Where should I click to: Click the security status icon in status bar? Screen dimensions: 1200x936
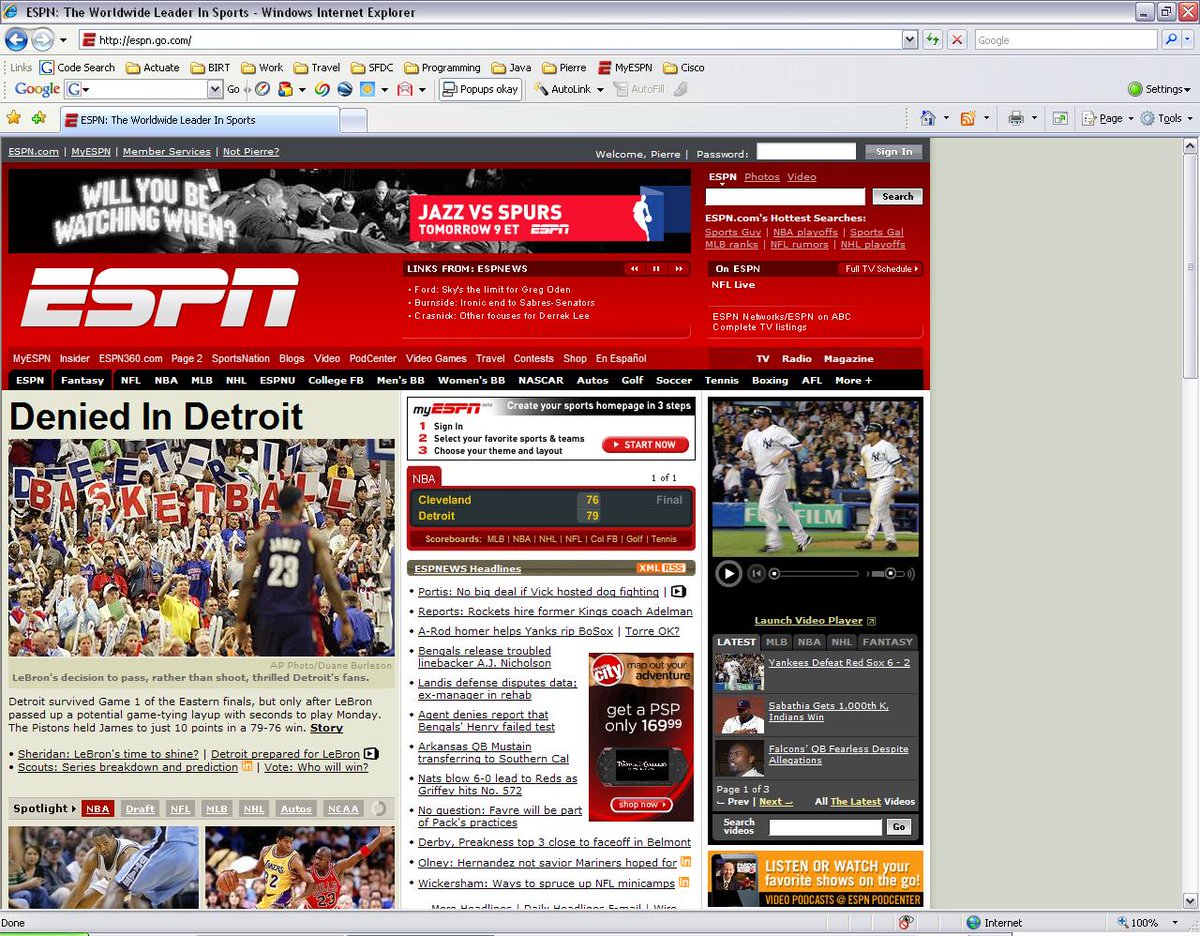tap(907, 923)
